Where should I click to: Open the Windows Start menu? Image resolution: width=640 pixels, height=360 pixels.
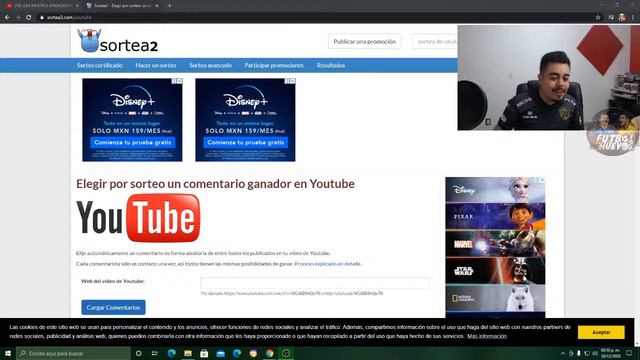coord(8,353)
